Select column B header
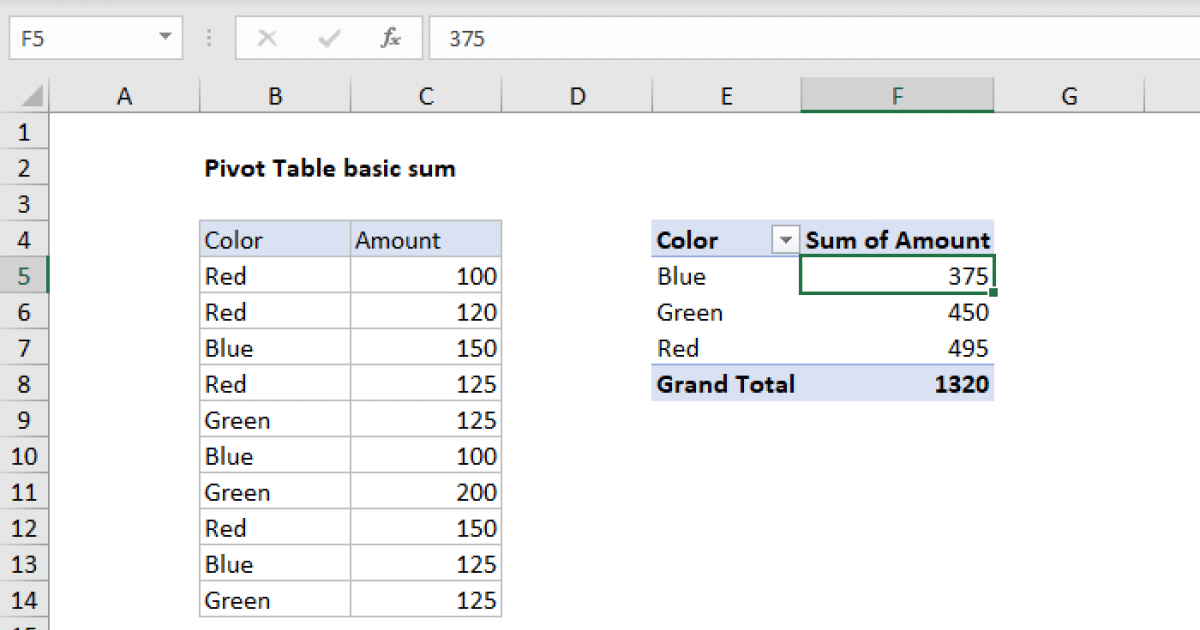Image resolution: width=1200 pixels, height=630 pixels. (x=275, y=96)
